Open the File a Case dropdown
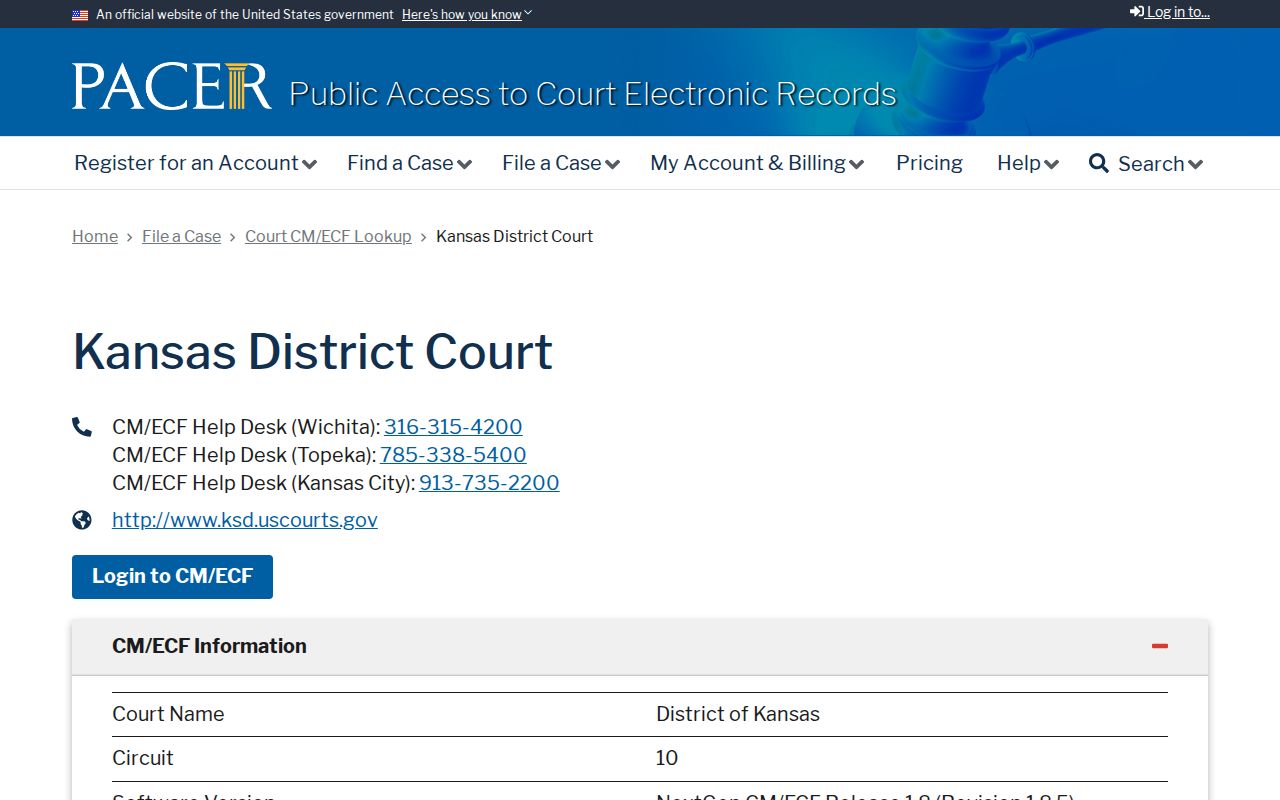 [x=561, y=163]
